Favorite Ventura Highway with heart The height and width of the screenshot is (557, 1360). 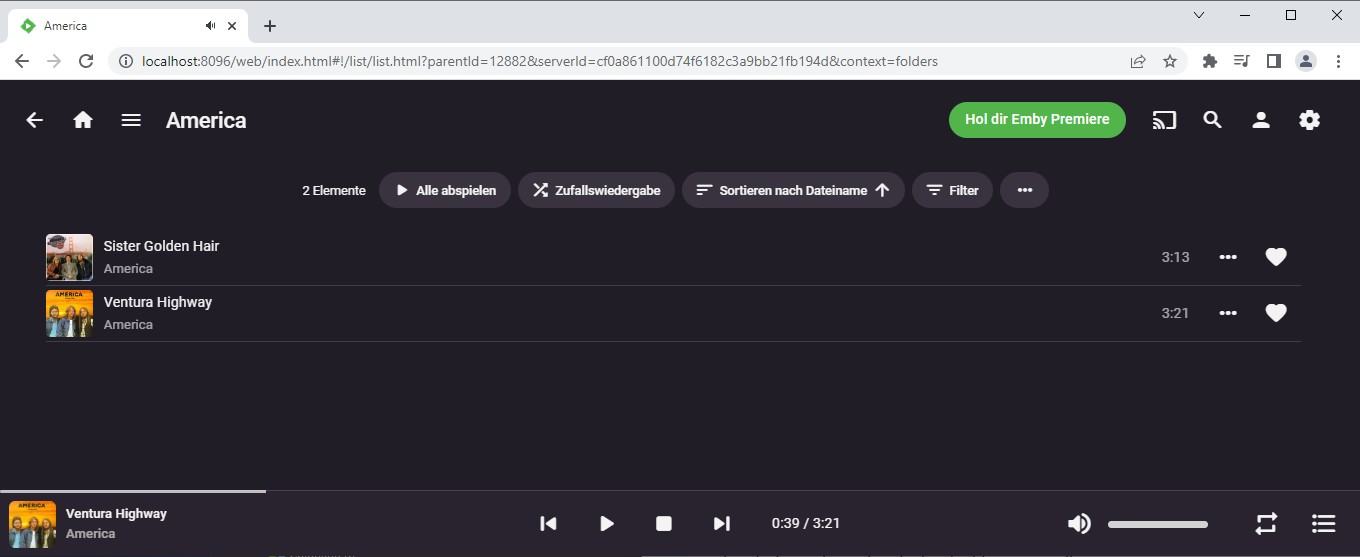tap(1276, 313)
